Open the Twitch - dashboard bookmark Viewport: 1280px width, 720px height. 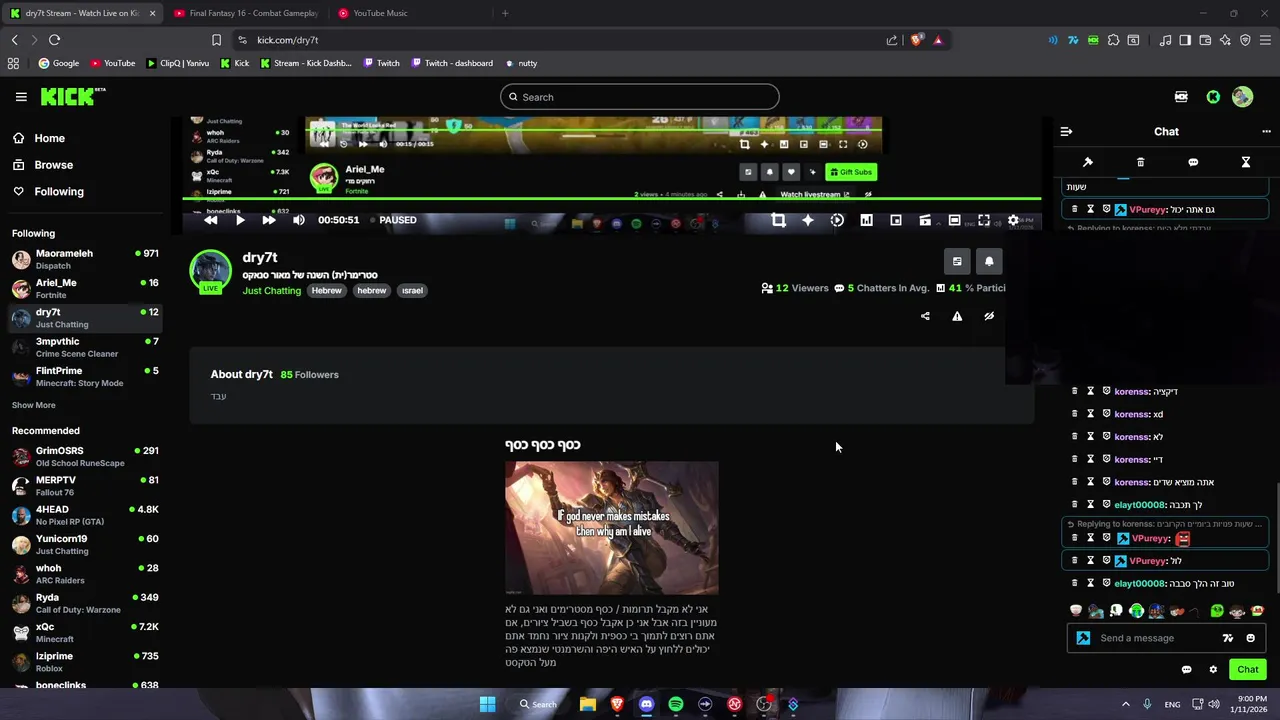pos(451,63)
